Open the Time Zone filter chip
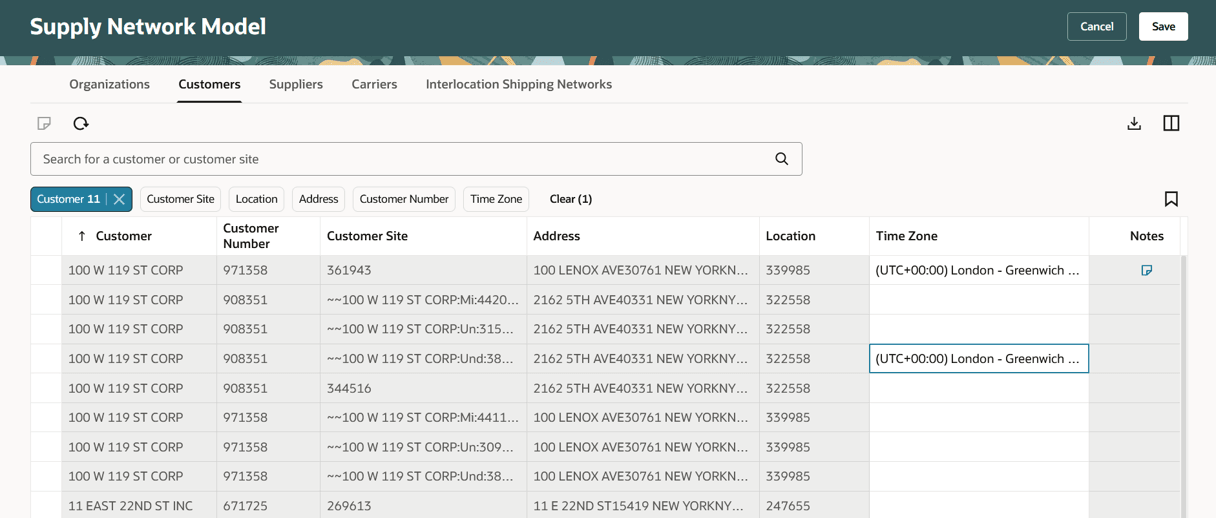1216x518 pixels. point(496,199)
